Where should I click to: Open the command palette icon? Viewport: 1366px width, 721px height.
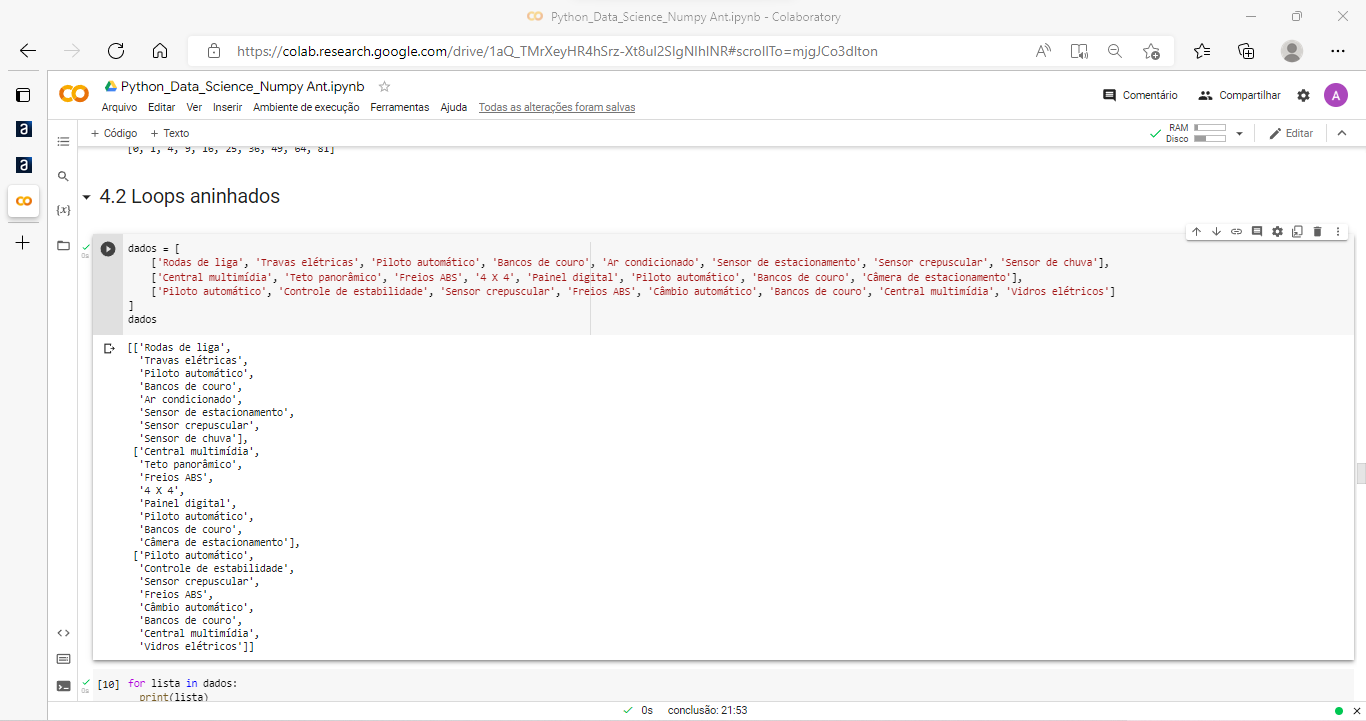click(63, 659)
